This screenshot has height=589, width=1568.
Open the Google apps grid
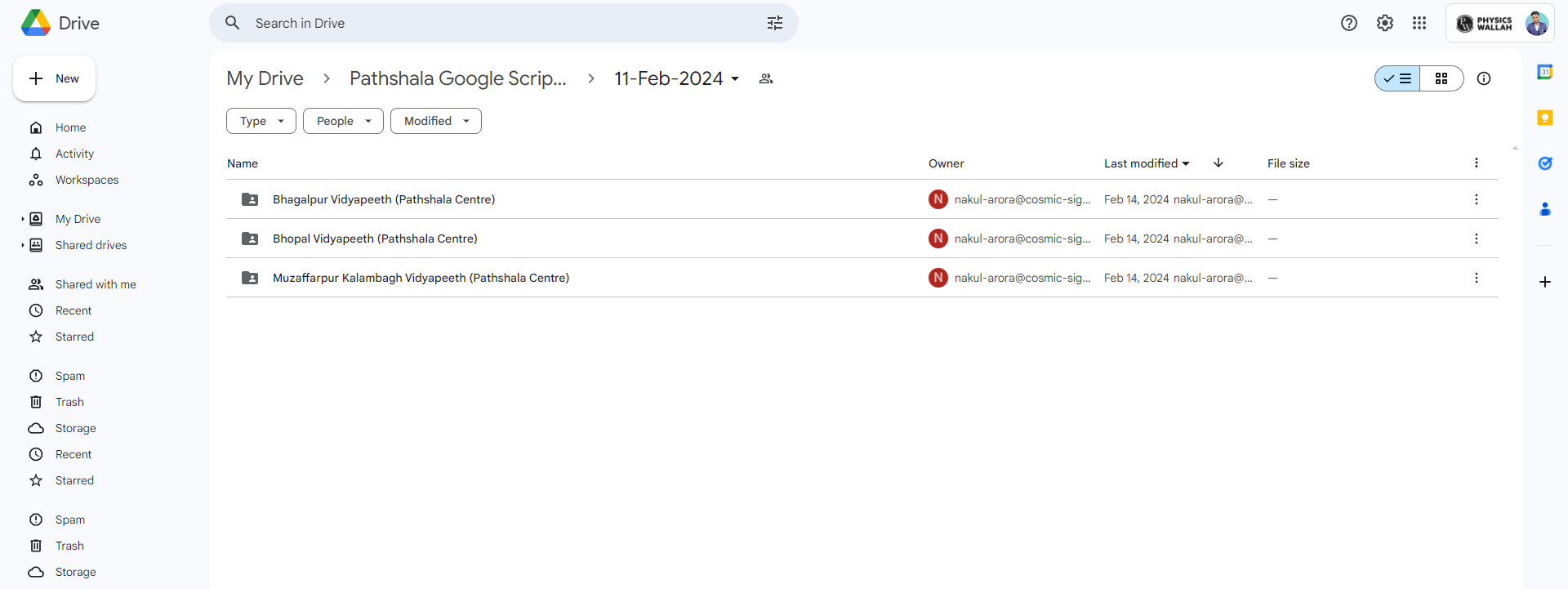(1419, 23)
